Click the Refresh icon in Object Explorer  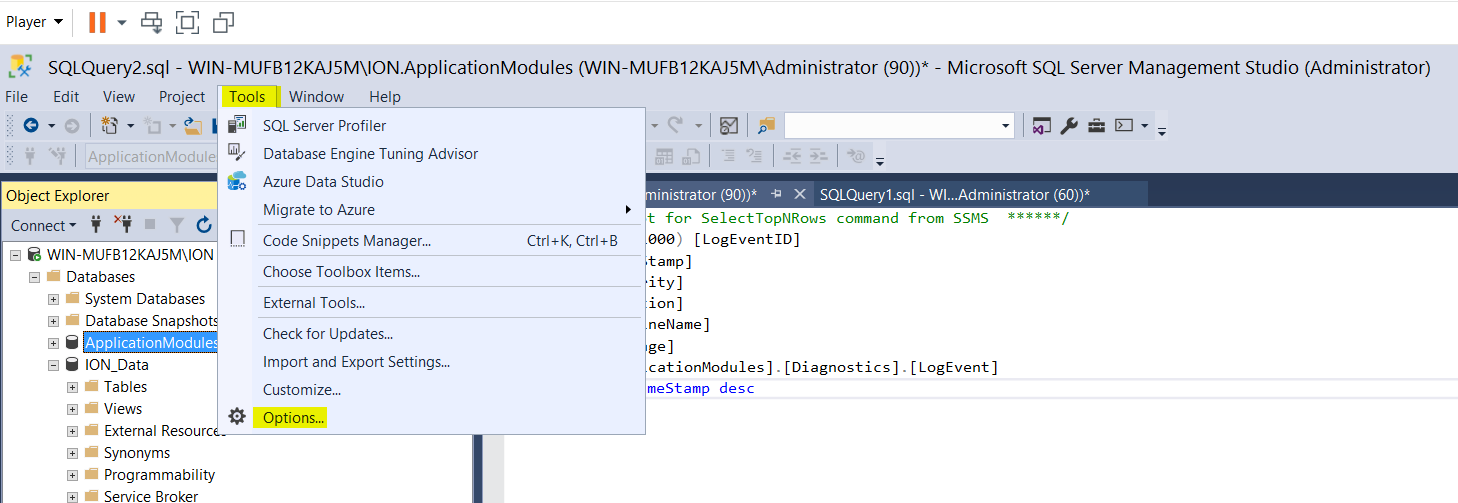(x=204, y=225)
